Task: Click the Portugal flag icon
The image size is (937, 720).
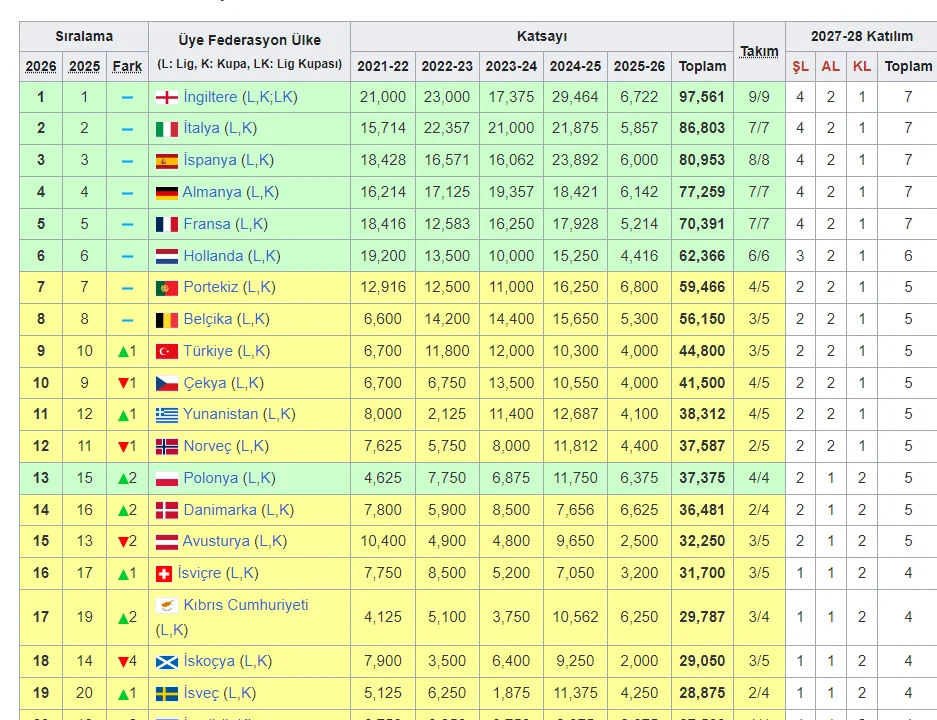Action: [x=166, y=288]
